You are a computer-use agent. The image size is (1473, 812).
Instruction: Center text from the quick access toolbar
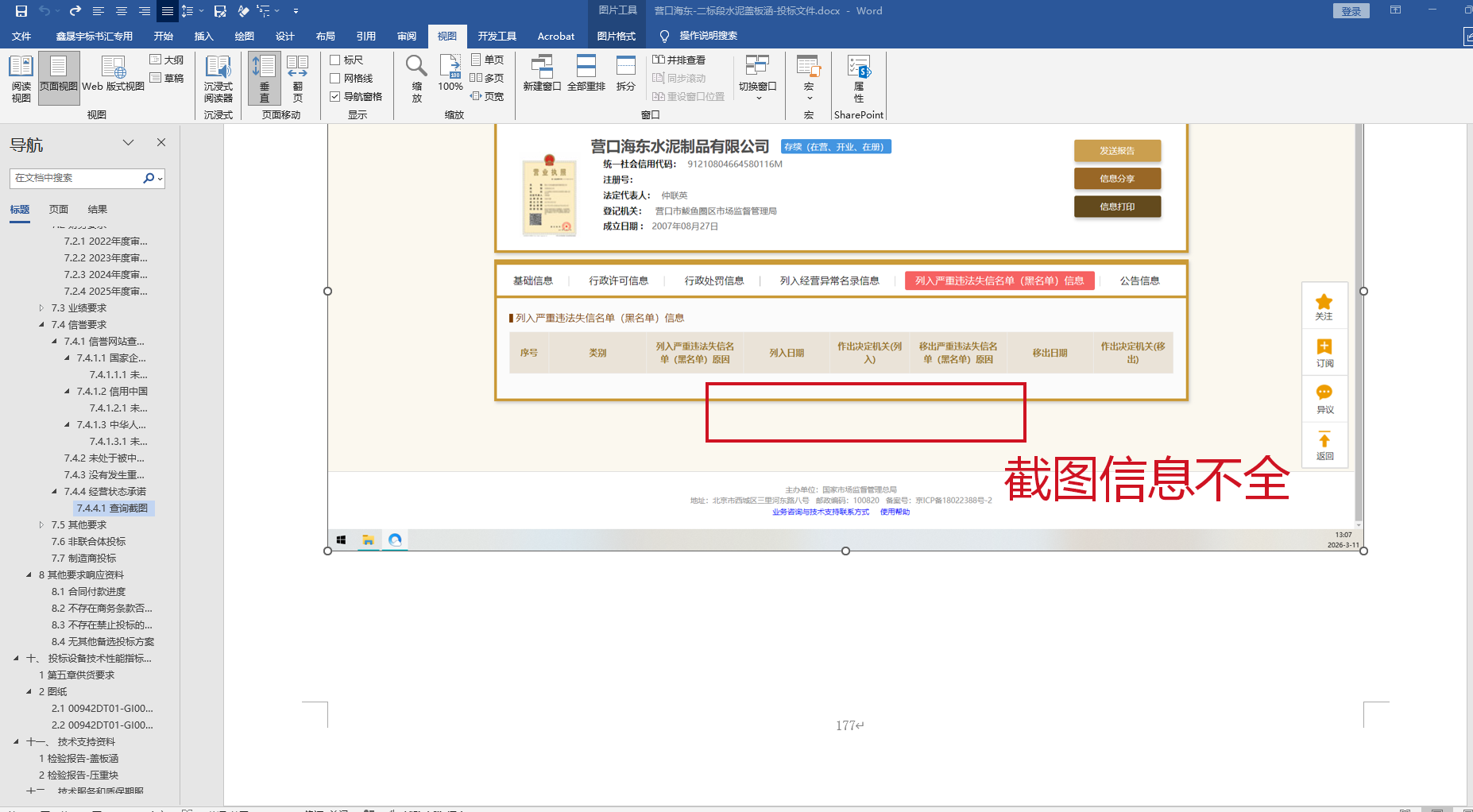(122, 11)
